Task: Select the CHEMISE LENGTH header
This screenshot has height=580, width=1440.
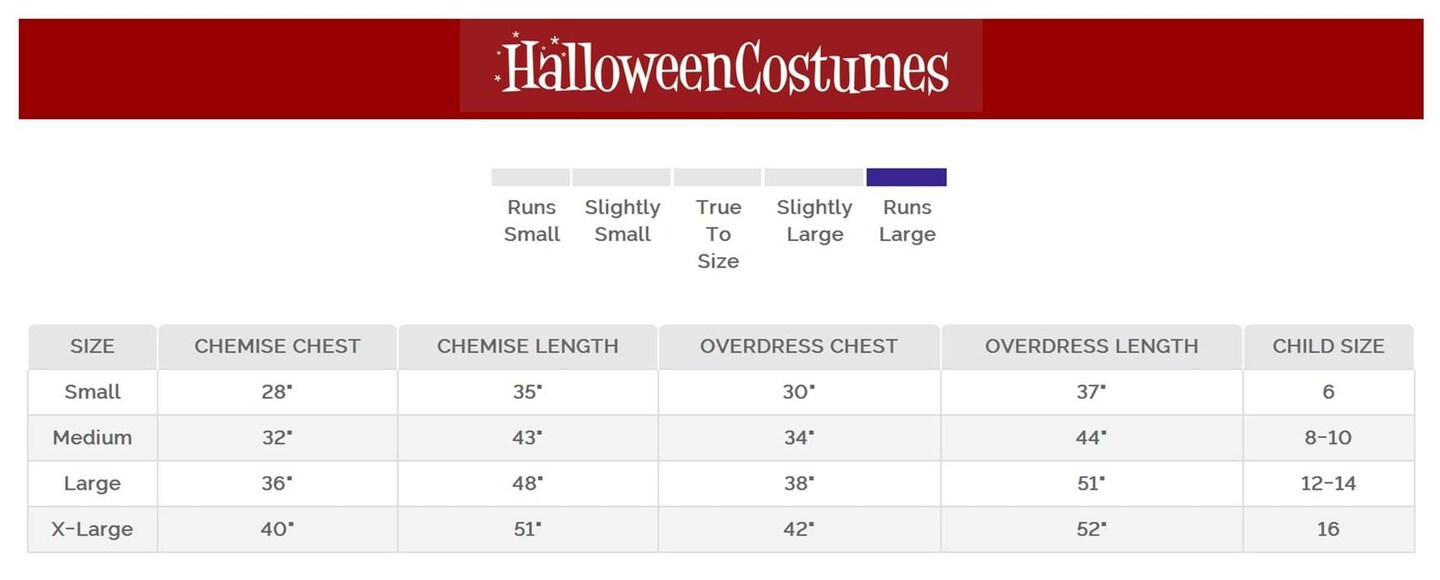Action: point(527,347)
